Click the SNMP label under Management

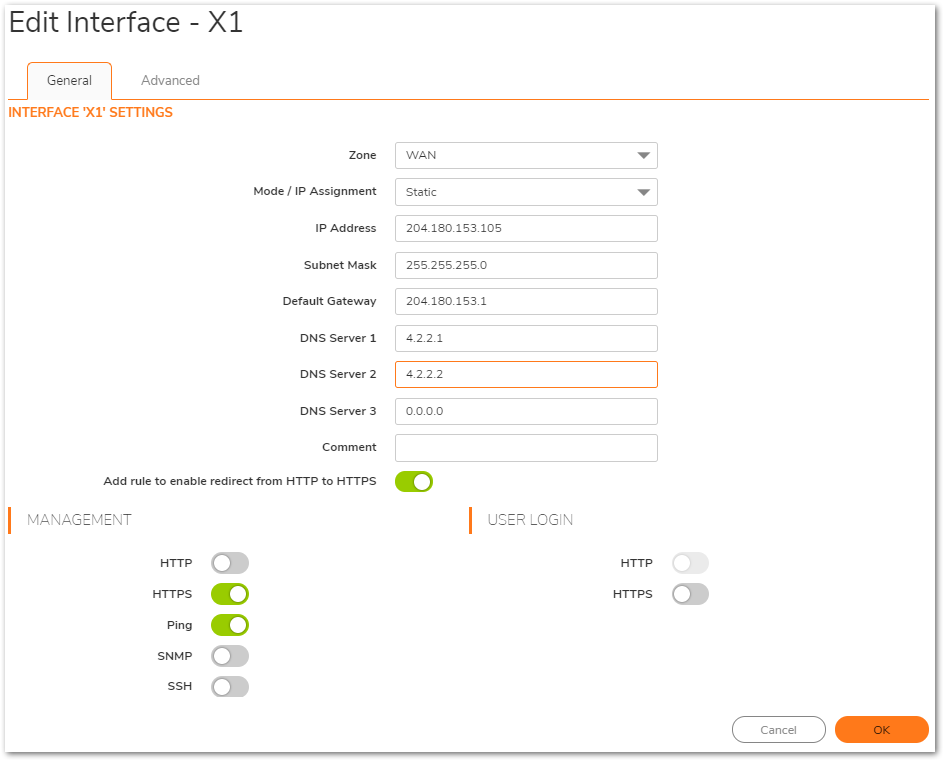pos(175,656)
